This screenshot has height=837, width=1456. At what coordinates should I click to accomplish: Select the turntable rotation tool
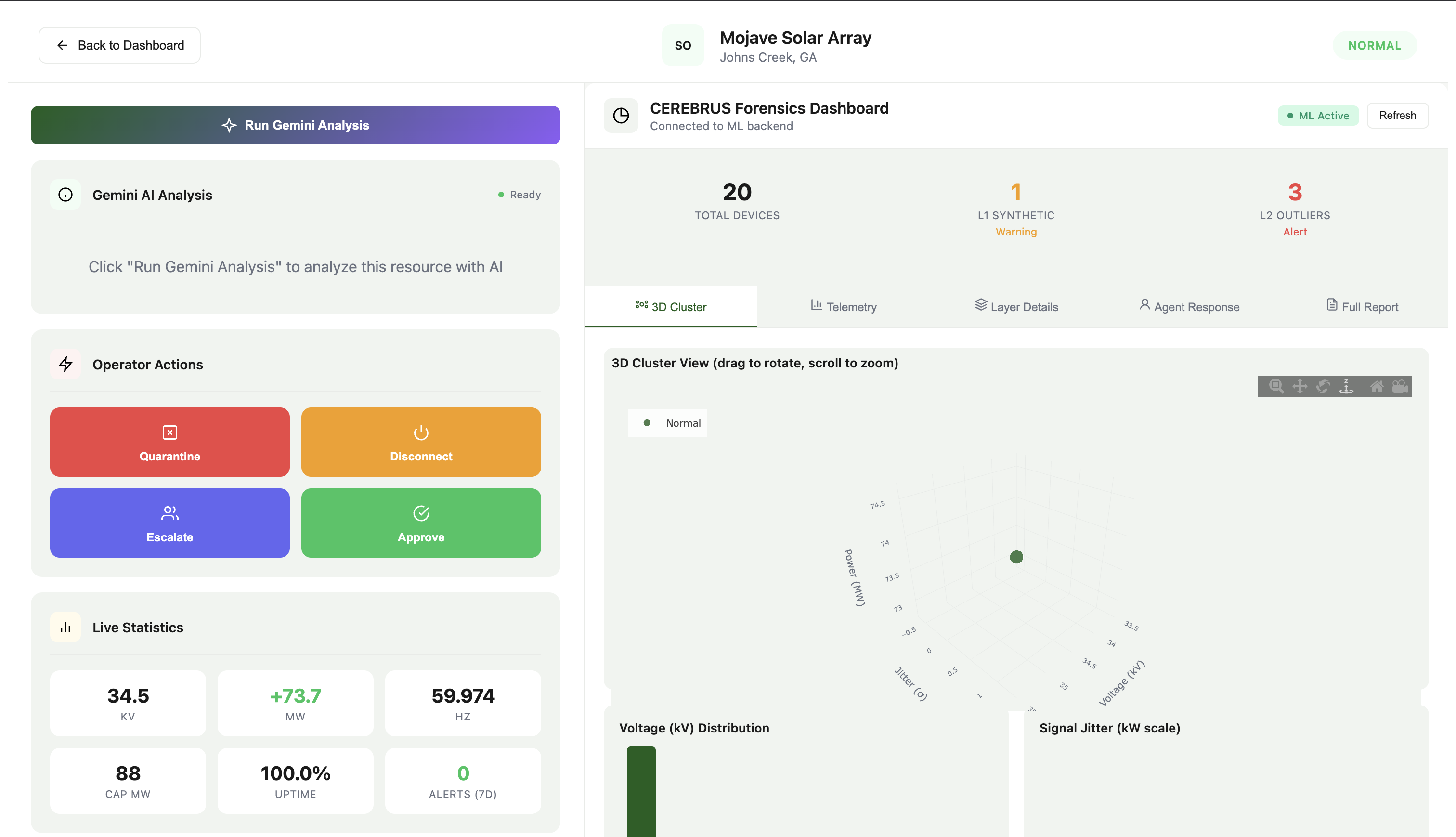click(1346, 386)
